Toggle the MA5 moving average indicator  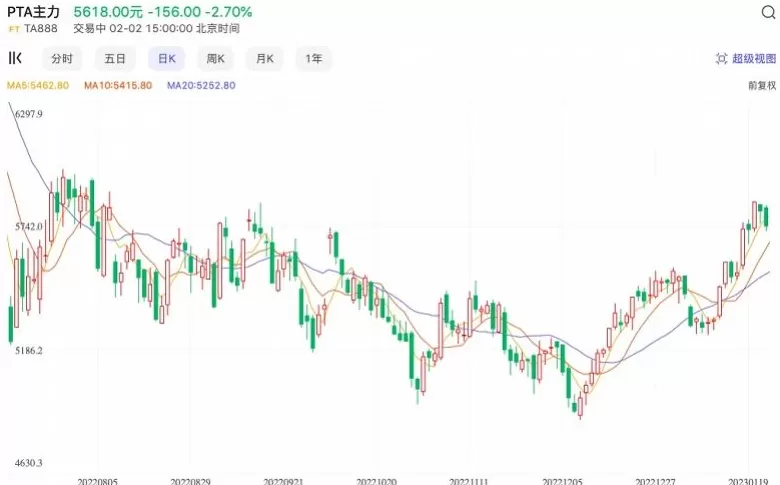tap(38, 86)
